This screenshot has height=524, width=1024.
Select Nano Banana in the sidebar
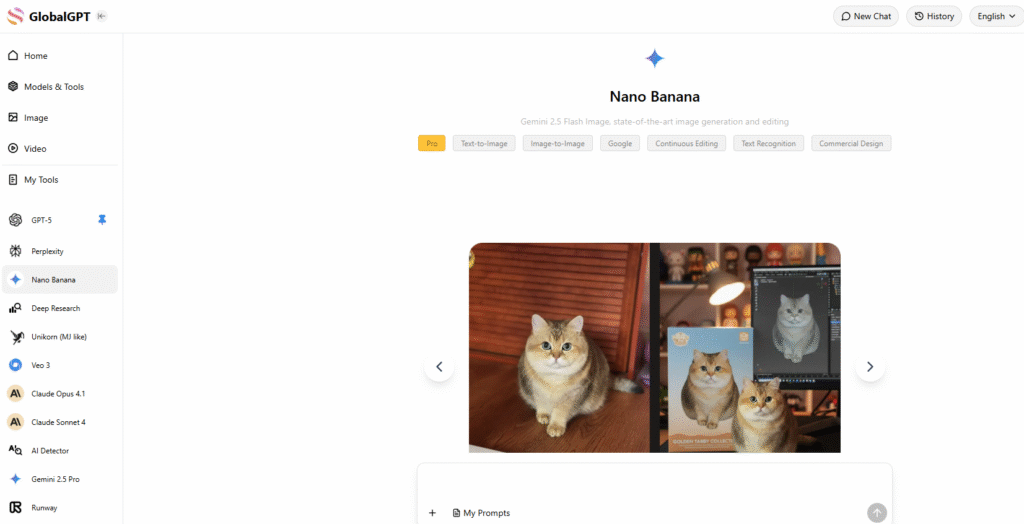coord(60,280)
